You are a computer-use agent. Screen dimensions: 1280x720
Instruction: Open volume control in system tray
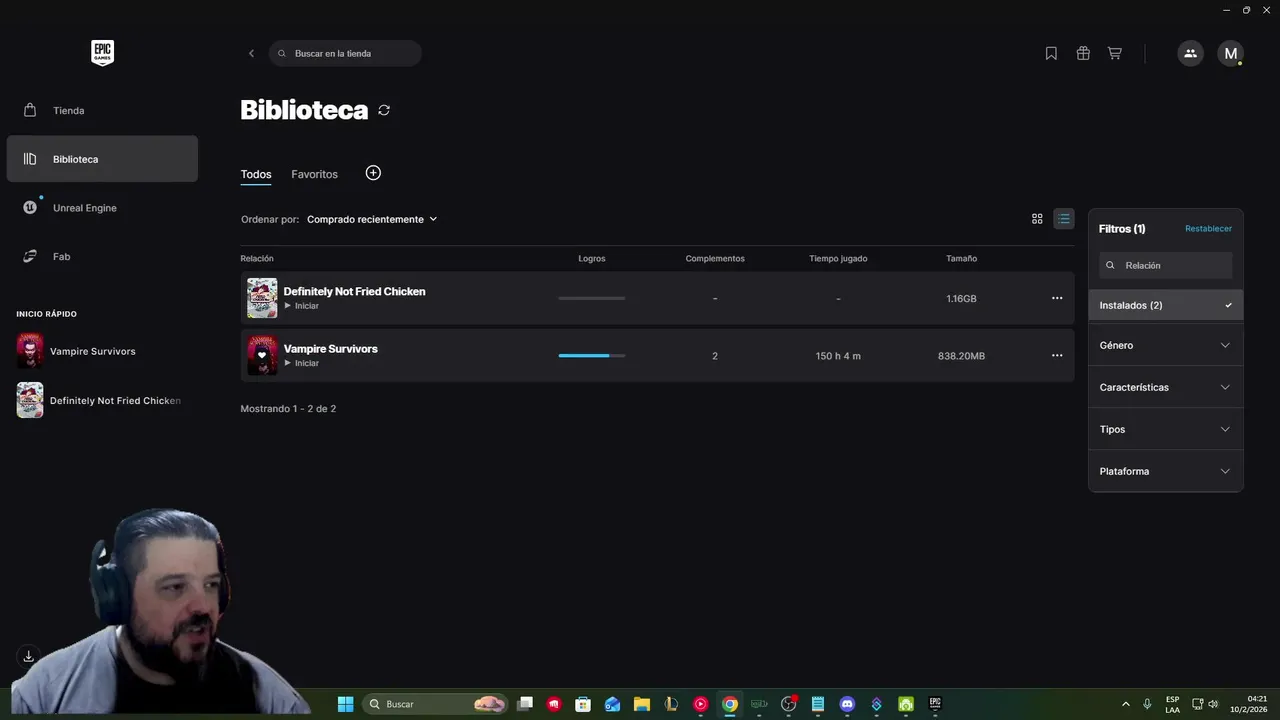(x=1213, y=704)
